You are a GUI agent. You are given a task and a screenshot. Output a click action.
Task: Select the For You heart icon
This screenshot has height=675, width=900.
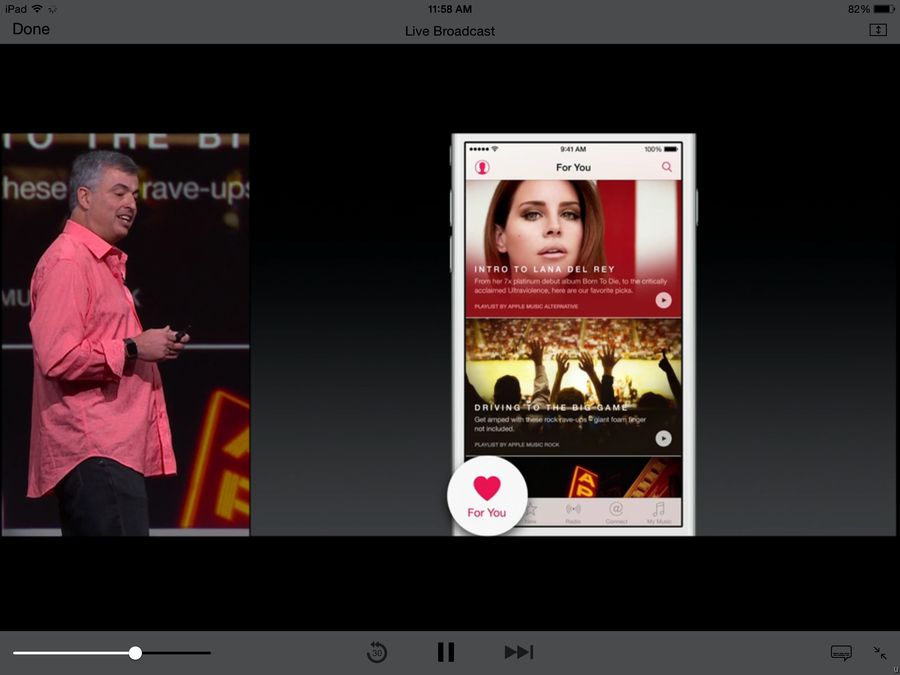point(487,488)
